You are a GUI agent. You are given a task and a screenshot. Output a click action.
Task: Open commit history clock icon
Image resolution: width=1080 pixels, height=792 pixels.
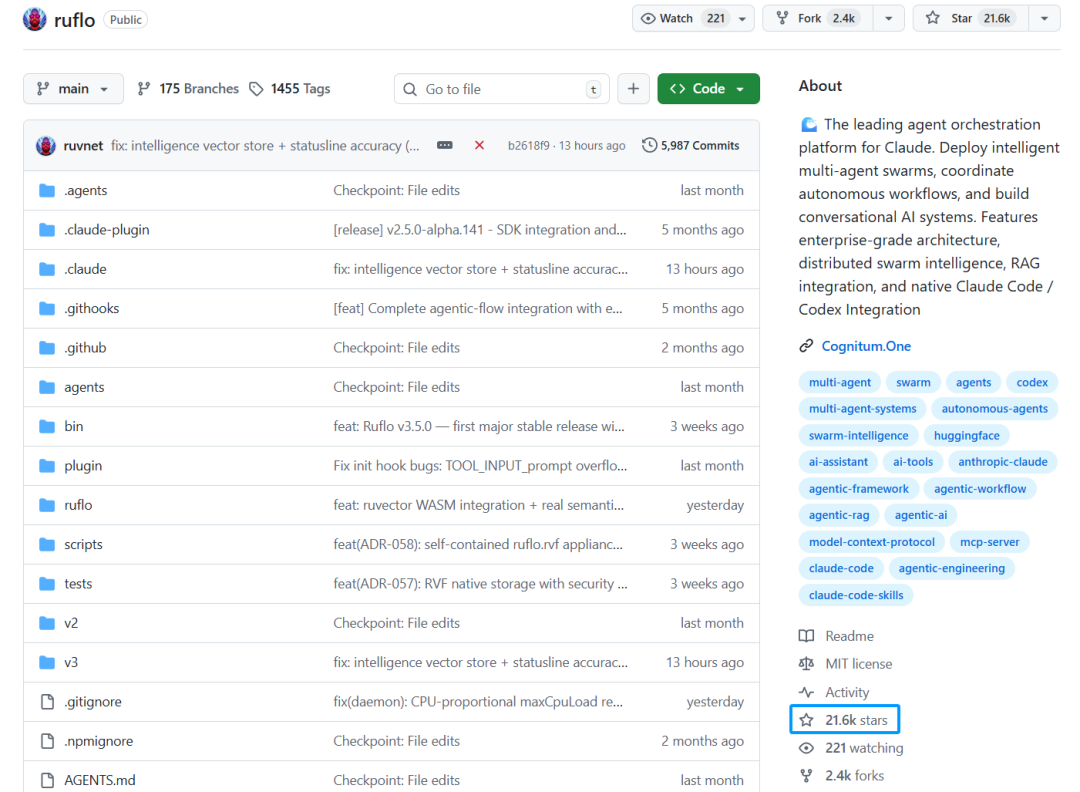click(650, 145)
